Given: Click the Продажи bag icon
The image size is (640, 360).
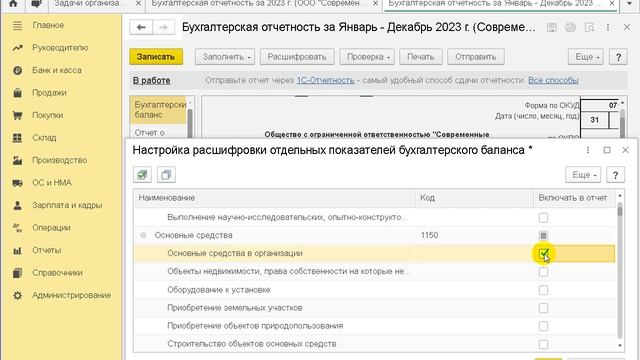Looking at the screenshot, I should coord(17,93).
